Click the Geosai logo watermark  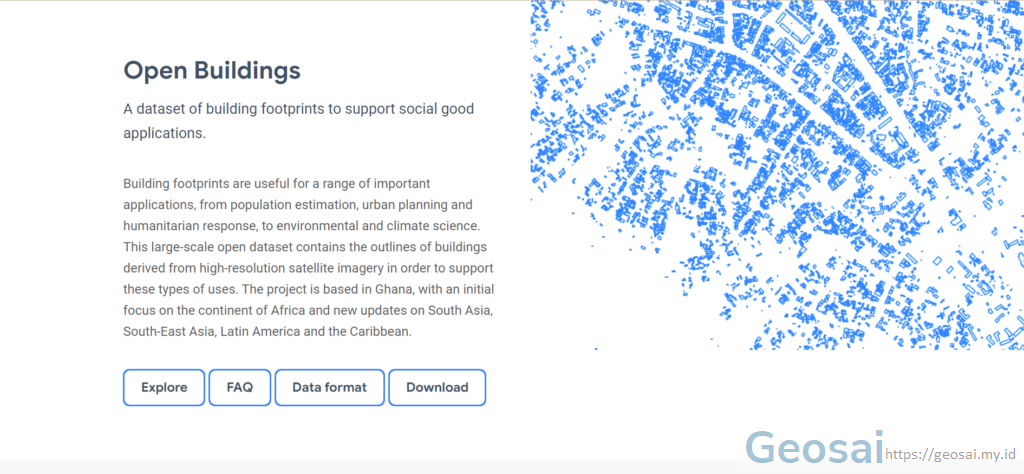click(814, 449)
